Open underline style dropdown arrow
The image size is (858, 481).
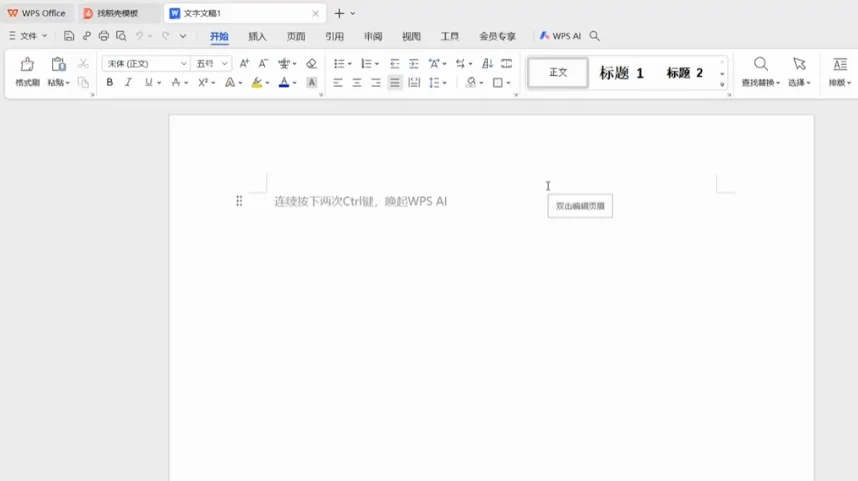pyautogui.click(x=159, y=83)
